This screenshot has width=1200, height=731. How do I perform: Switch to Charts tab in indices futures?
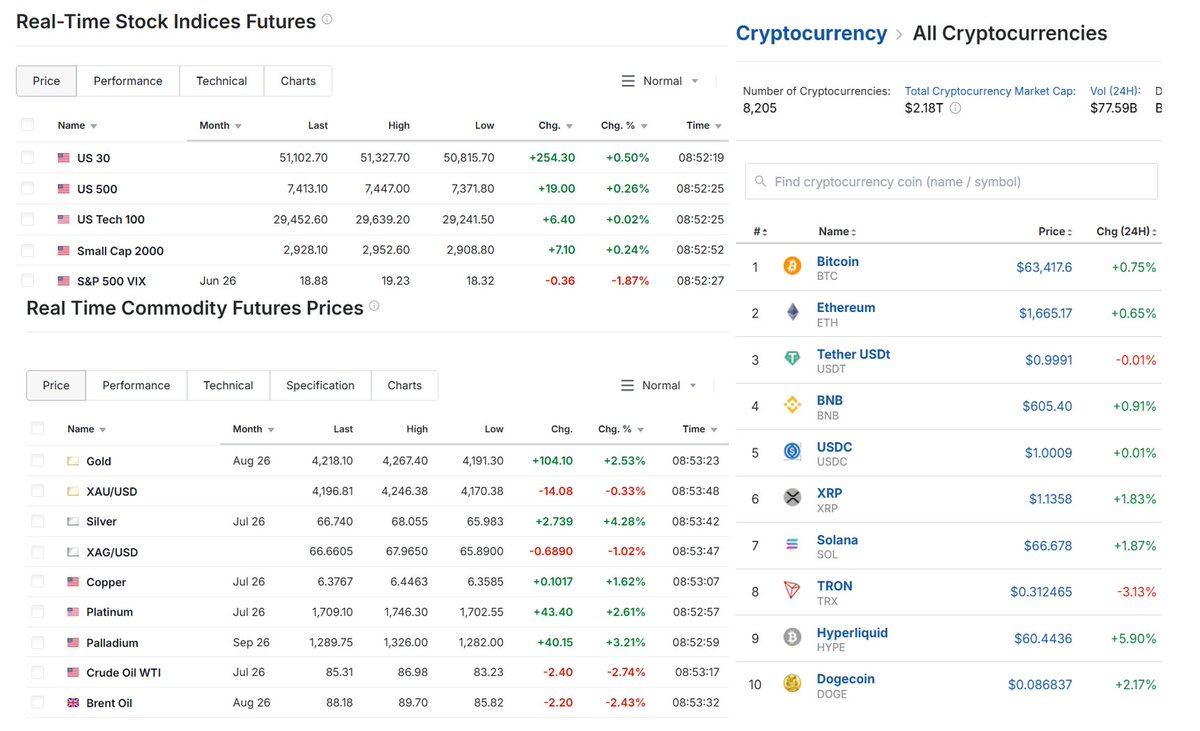coord(298,81)
